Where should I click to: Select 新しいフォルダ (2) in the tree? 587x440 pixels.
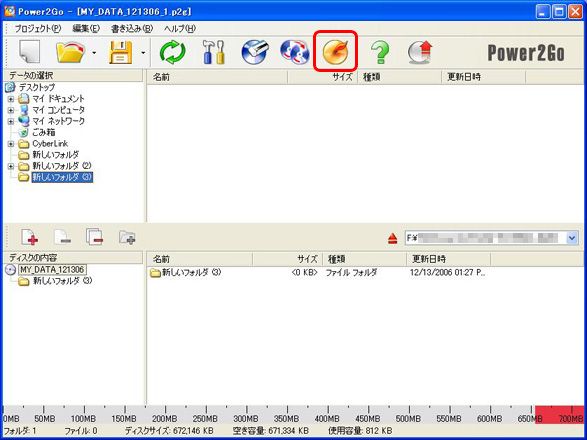click(x=62, y=166)
